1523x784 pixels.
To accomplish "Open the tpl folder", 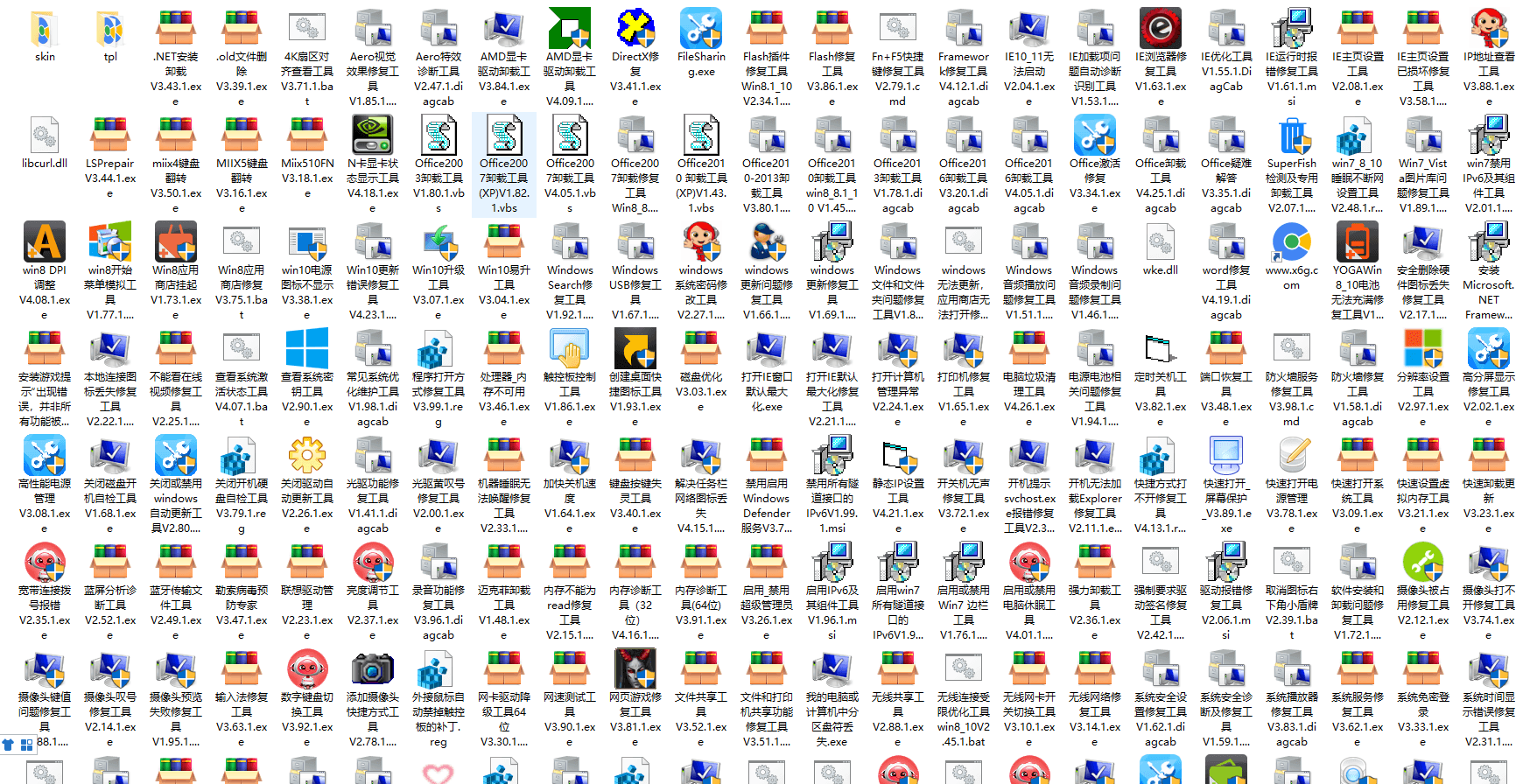I will [x=110, y=30].
